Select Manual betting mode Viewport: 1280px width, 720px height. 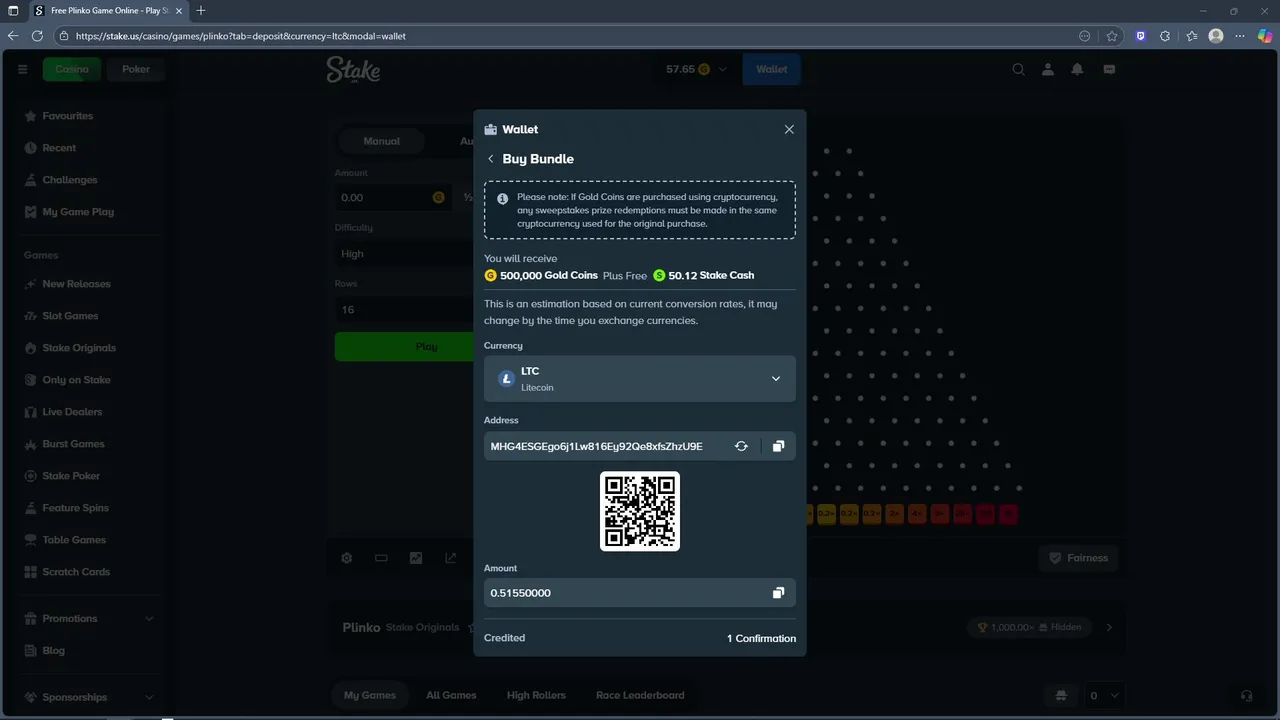pos(381,141)
